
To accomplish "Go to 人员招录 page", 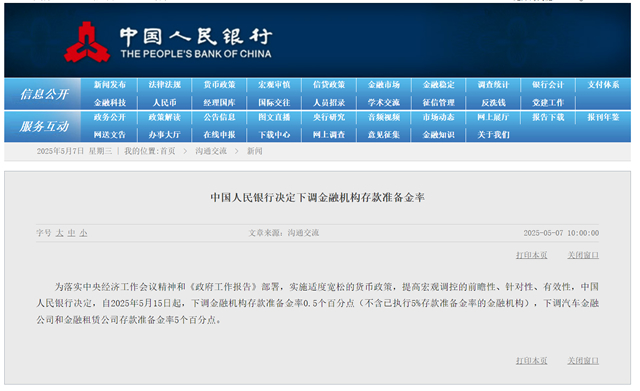I will click(329, 102).
